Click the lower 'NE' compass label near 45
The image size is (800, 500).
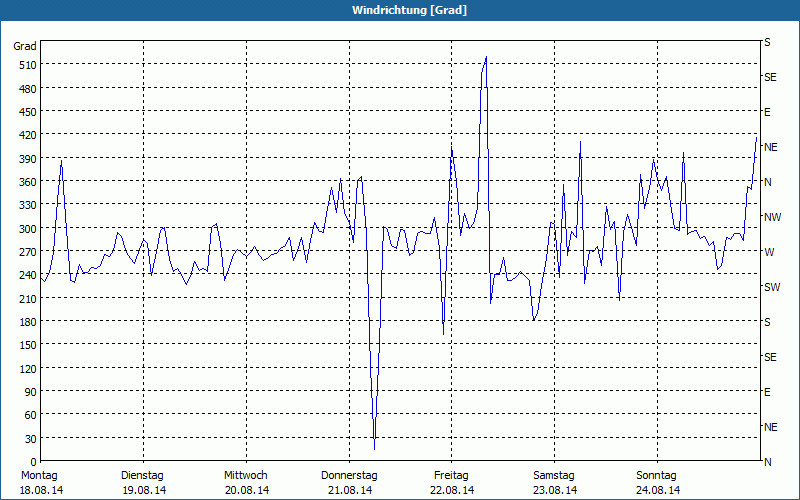coord(771,427)
